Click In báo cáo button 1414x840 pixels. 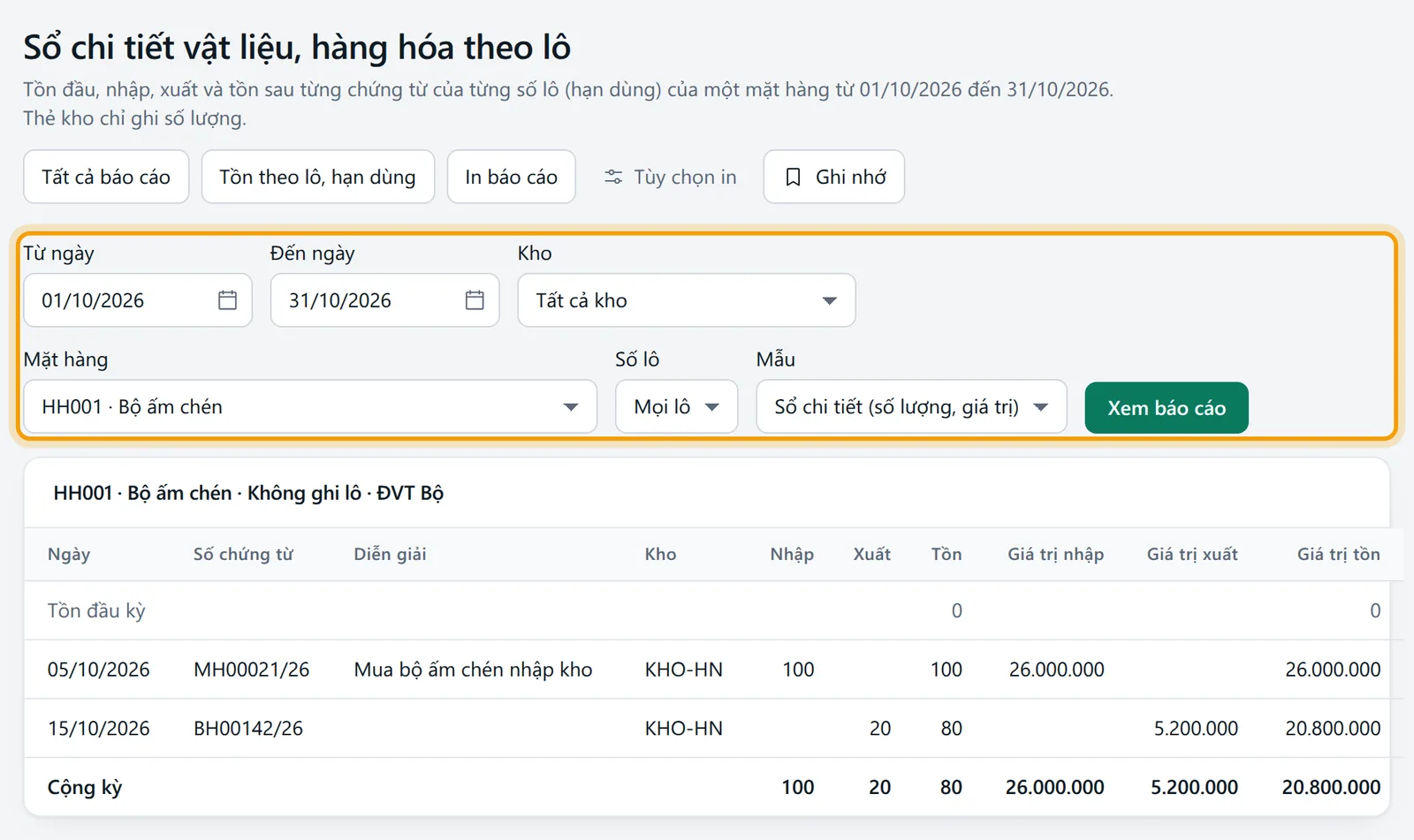pos(512,177)
